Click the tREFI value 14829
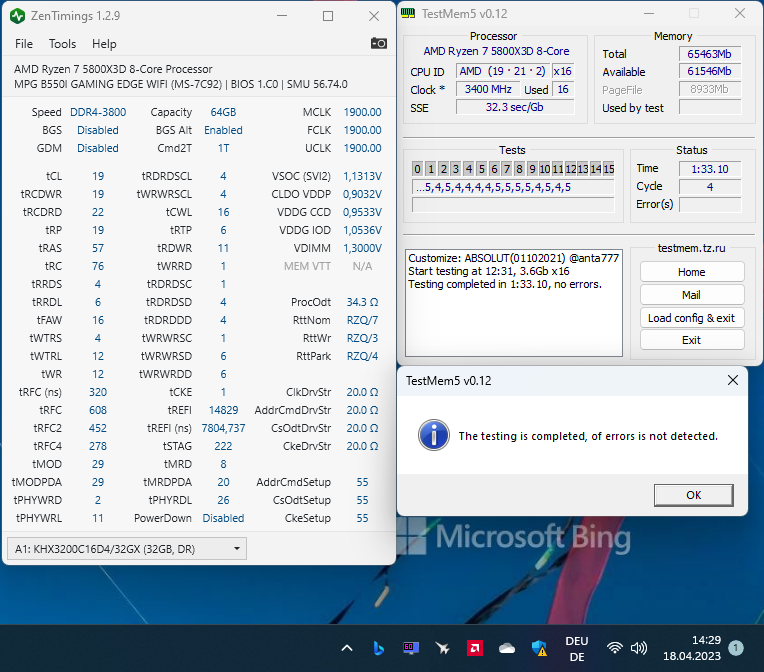This screenshot has height=672, width=764. tap(223, 410)
